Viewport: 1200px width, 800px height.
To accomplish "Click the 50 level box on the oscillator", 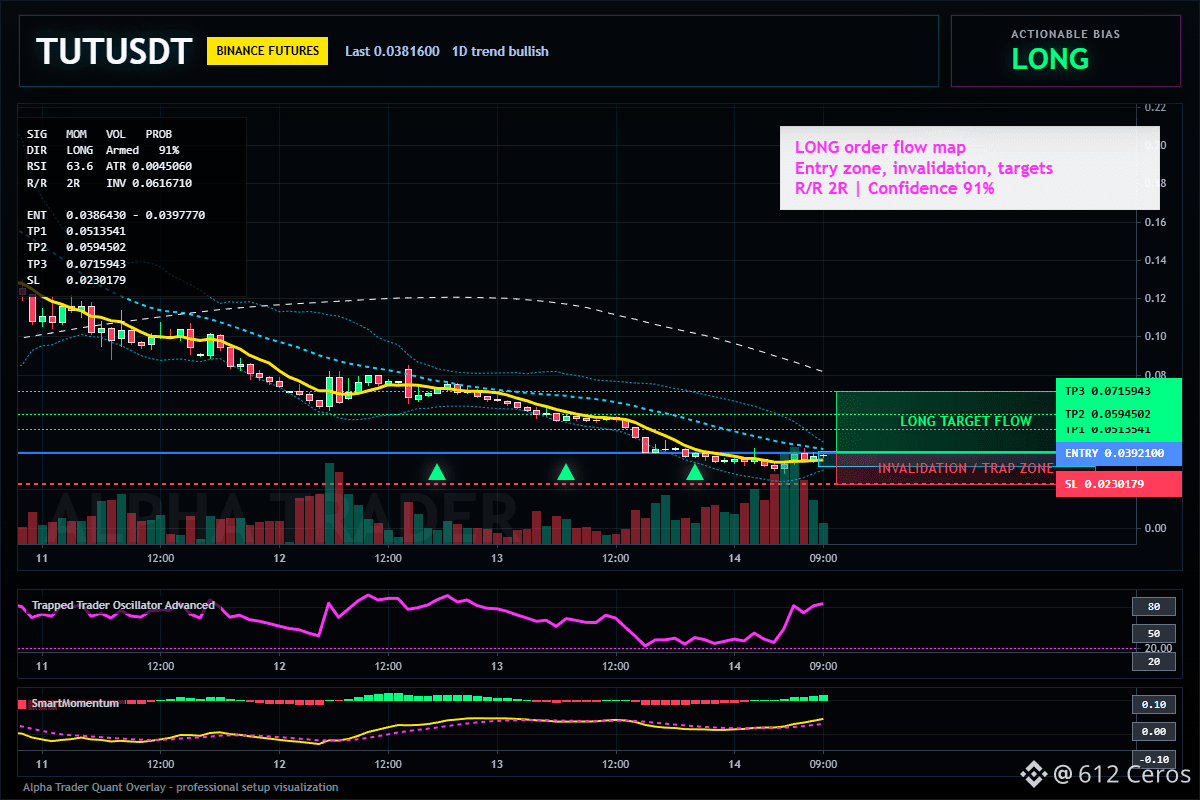I will [x=1153, y=634].
